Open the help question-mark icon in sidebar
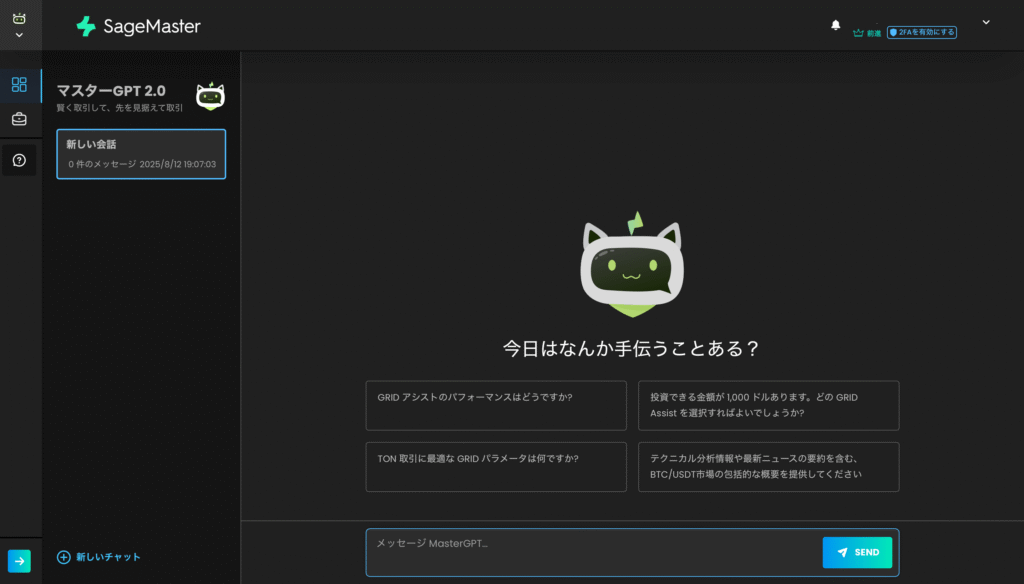 click(x=18, y=160)
